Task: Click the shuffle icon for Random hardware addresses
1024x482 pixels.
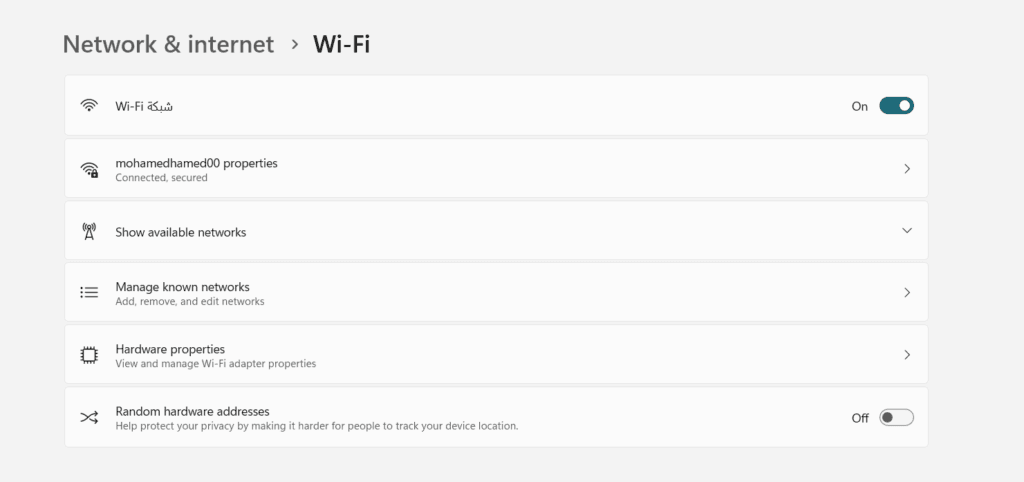Action: click(x=89, y=418)
